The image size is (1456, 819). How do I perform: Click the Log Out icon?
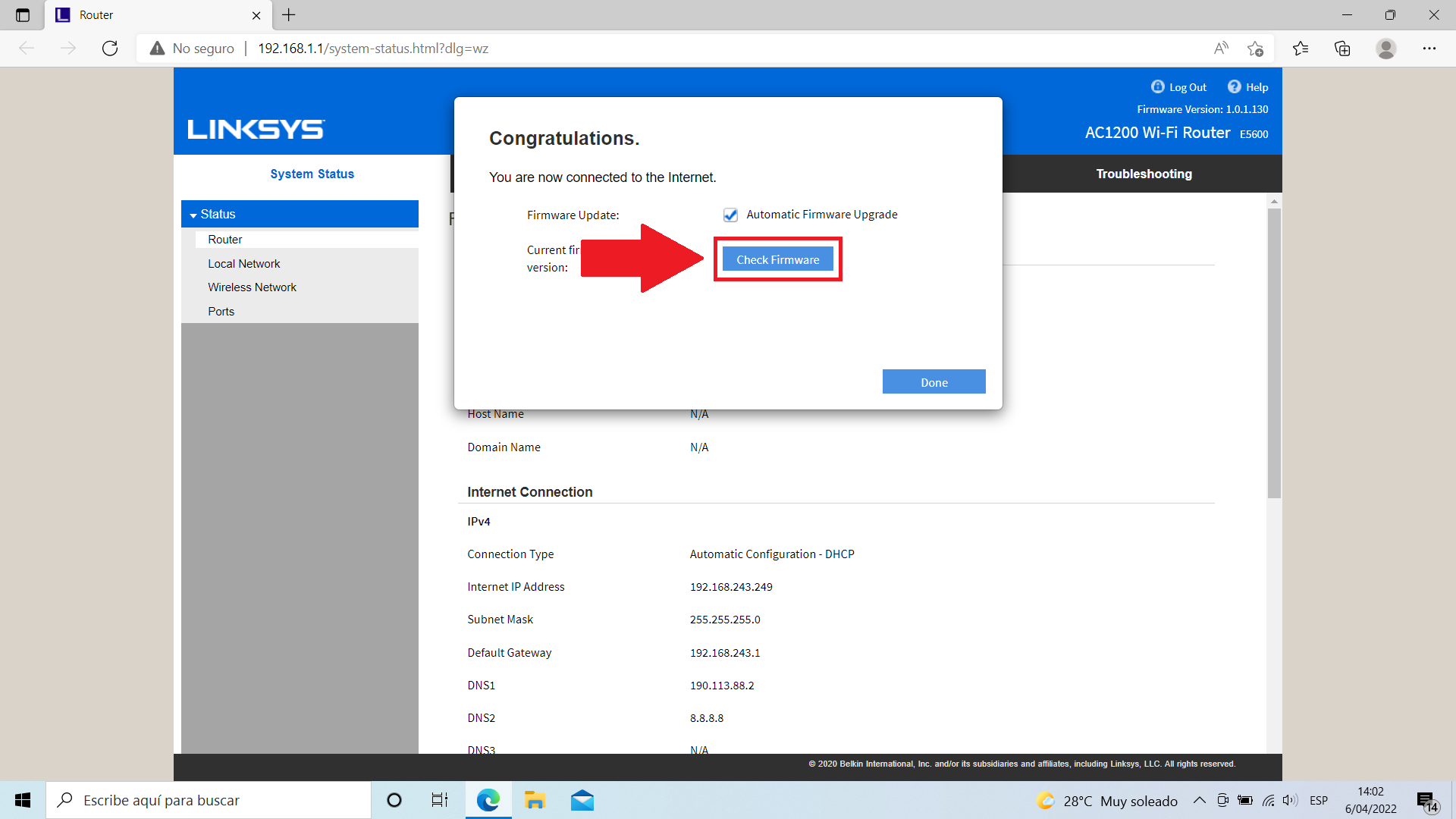[1157, 86]
